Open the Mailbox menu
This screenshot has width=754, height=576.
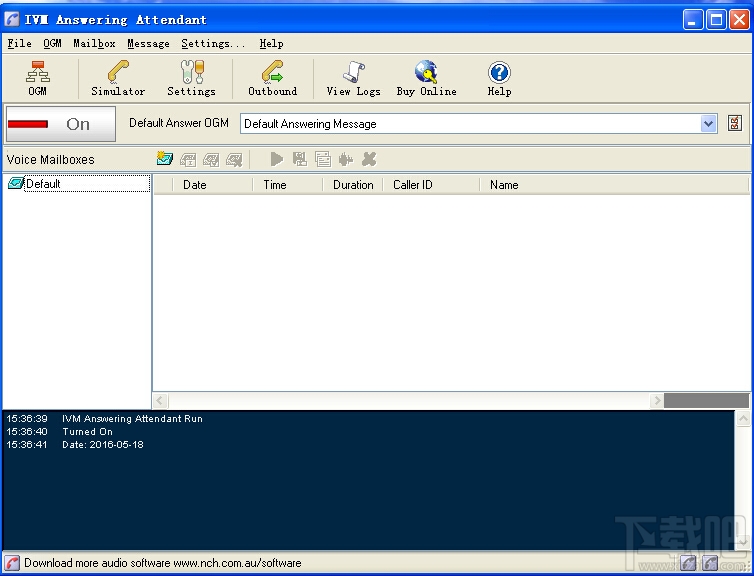click(94, 44)
